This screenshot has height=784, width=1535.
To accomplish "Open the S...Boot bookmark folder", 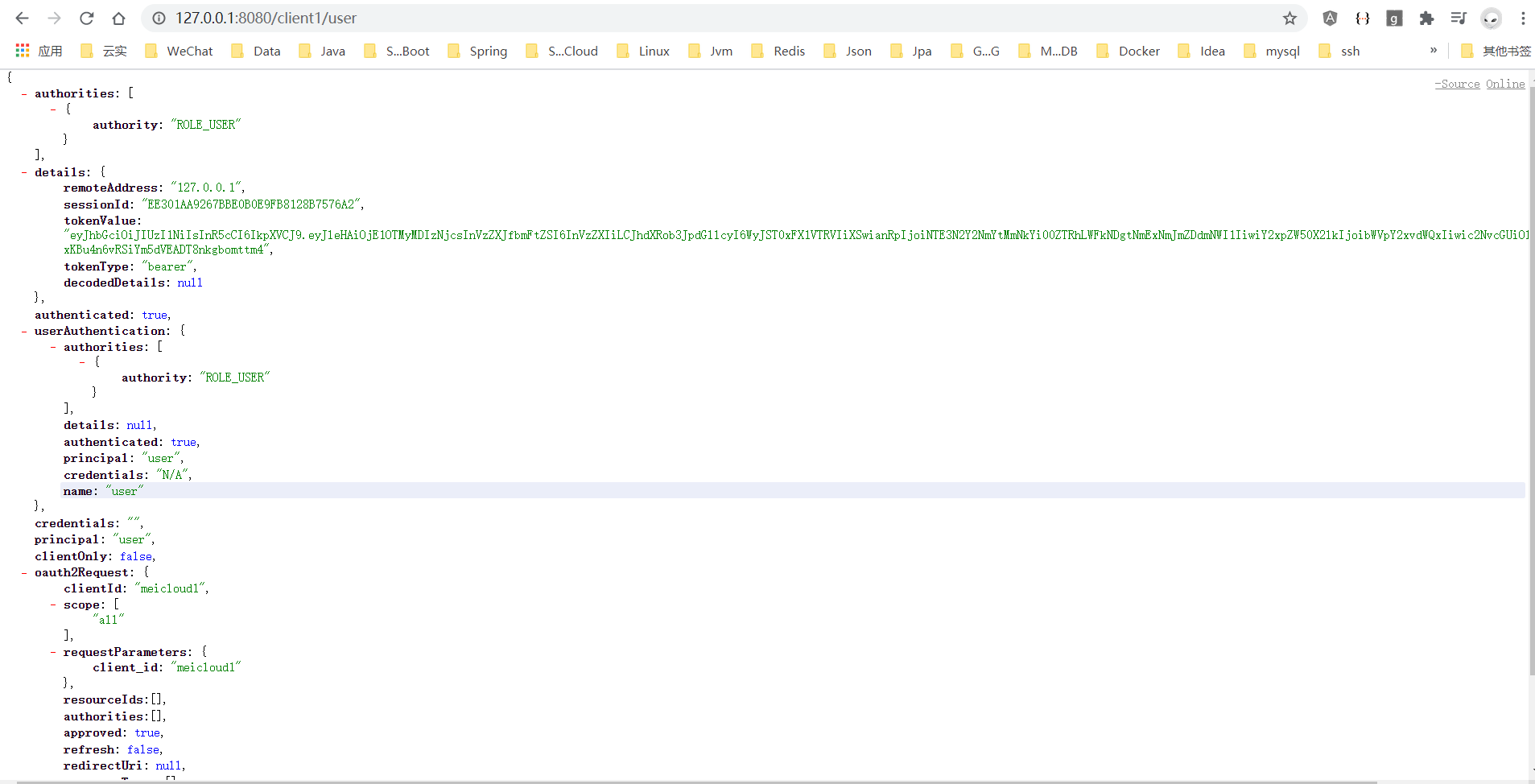I will coord(397,51).
